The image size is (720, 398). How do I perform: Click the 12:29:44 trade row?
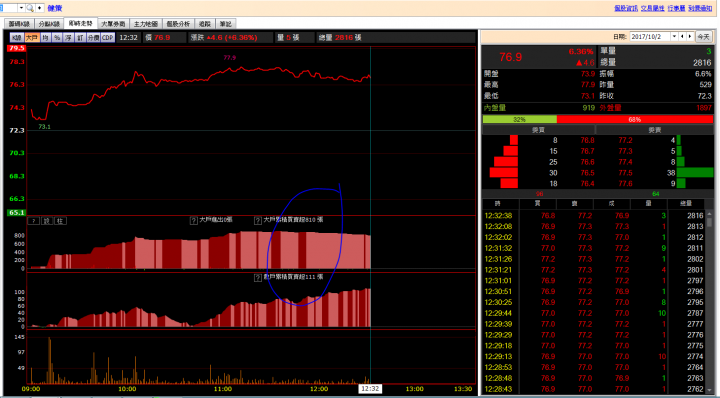click(x=593, y=313)
